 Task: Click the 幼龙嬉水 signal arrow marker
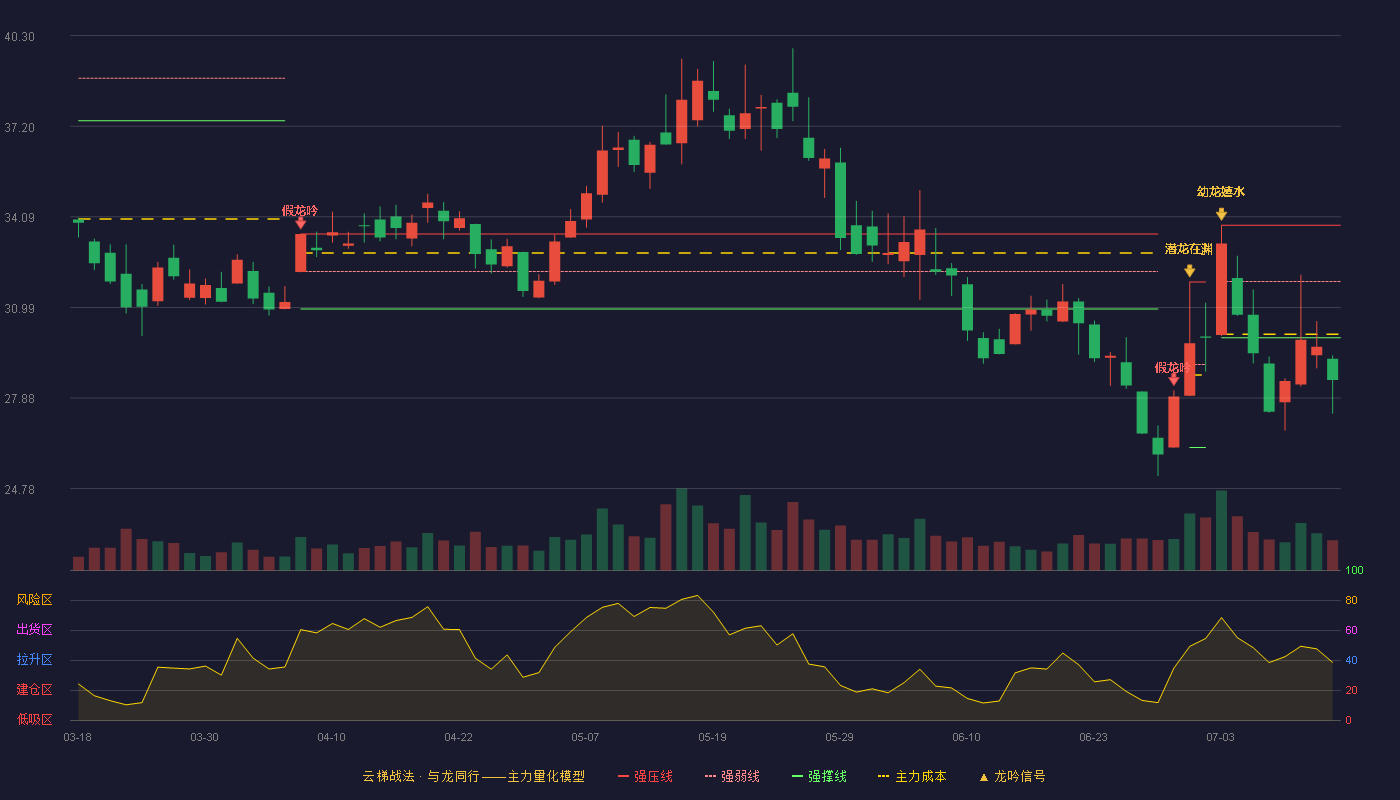pyautogui.click(x=1221, y=214)
